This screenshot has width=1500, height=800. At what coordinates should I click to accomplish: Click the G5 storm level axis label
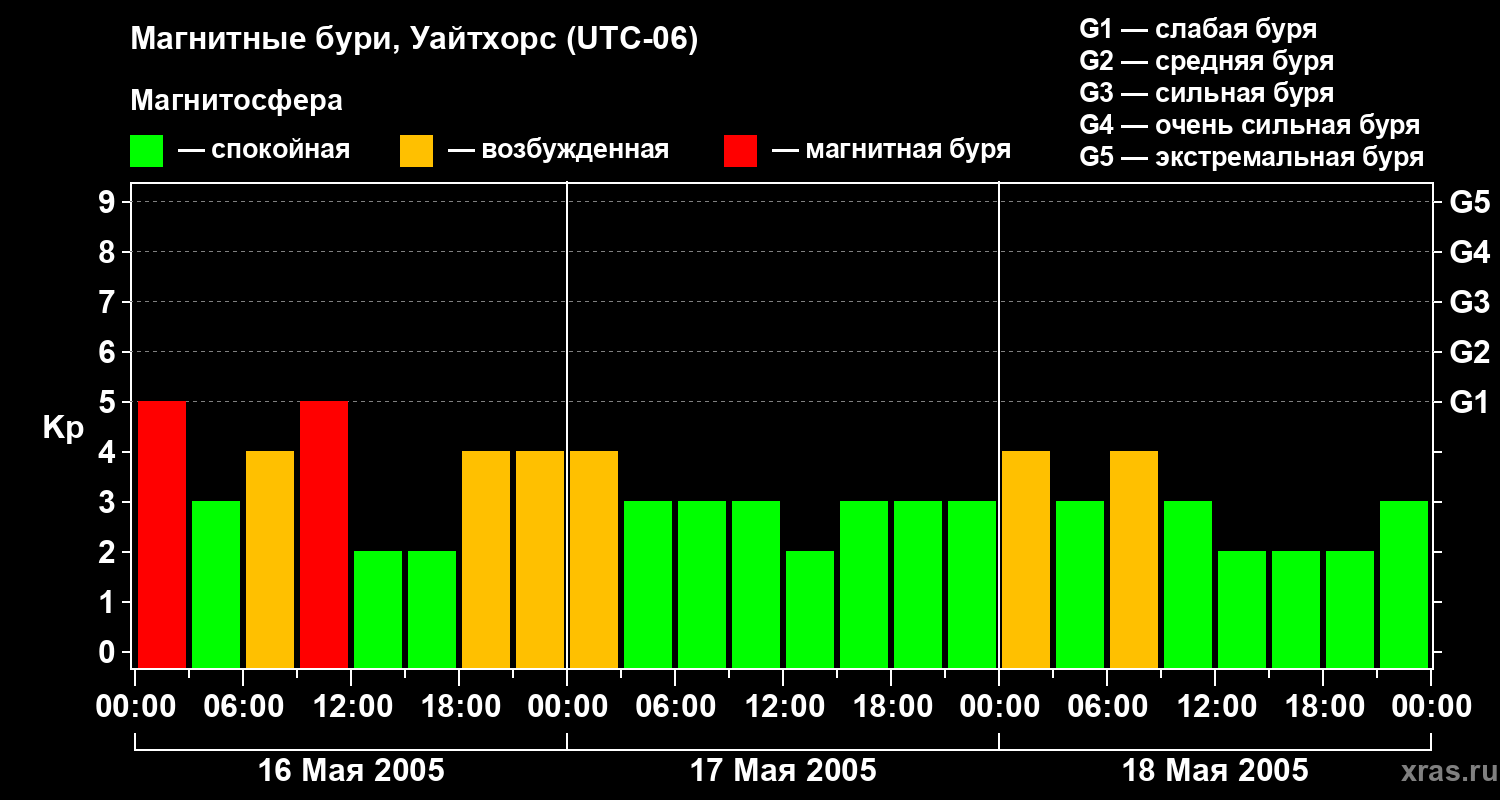click(x=1469, y=202)
